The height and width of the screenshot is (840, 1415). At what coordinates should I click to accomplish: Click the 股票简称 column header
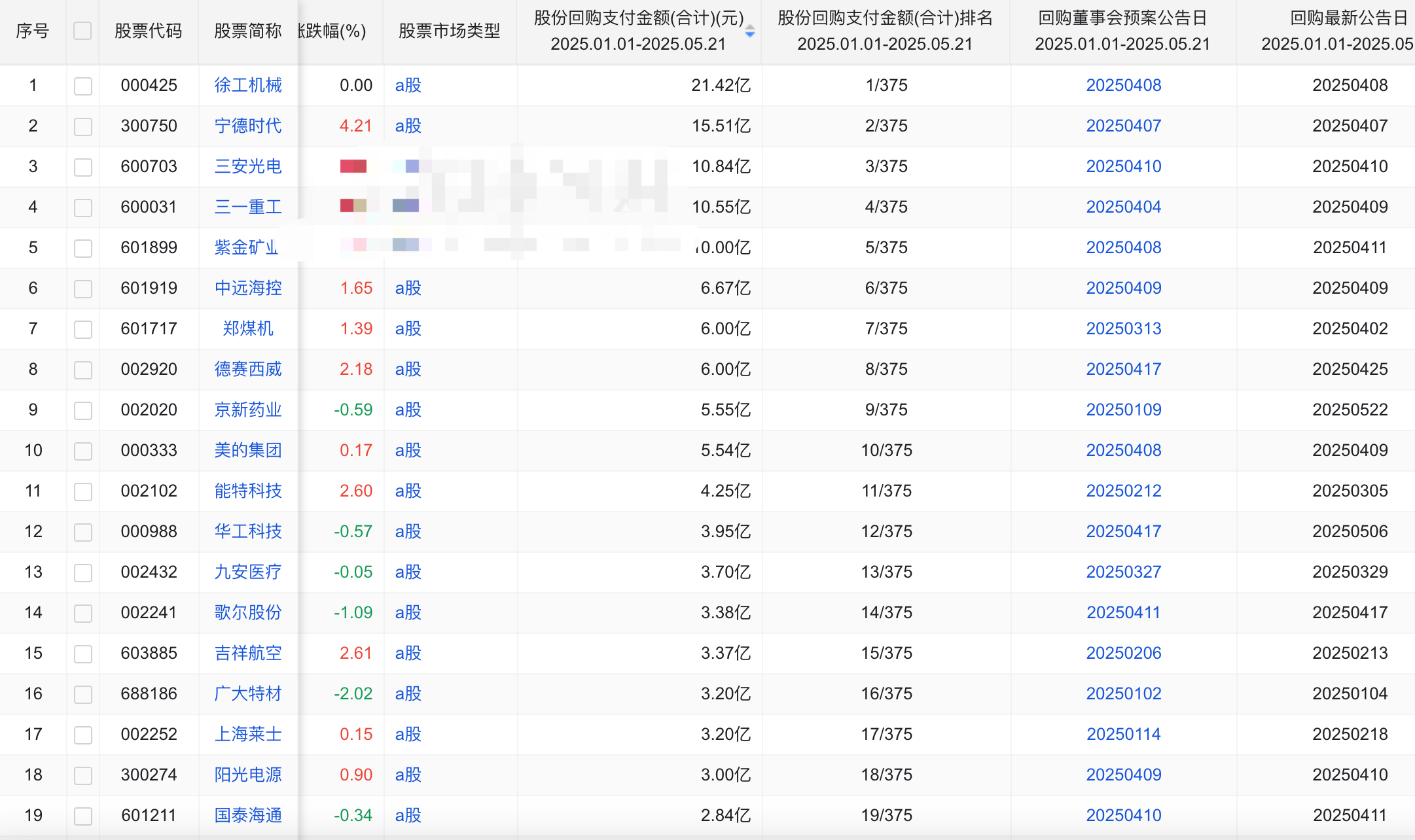[248, 31]
